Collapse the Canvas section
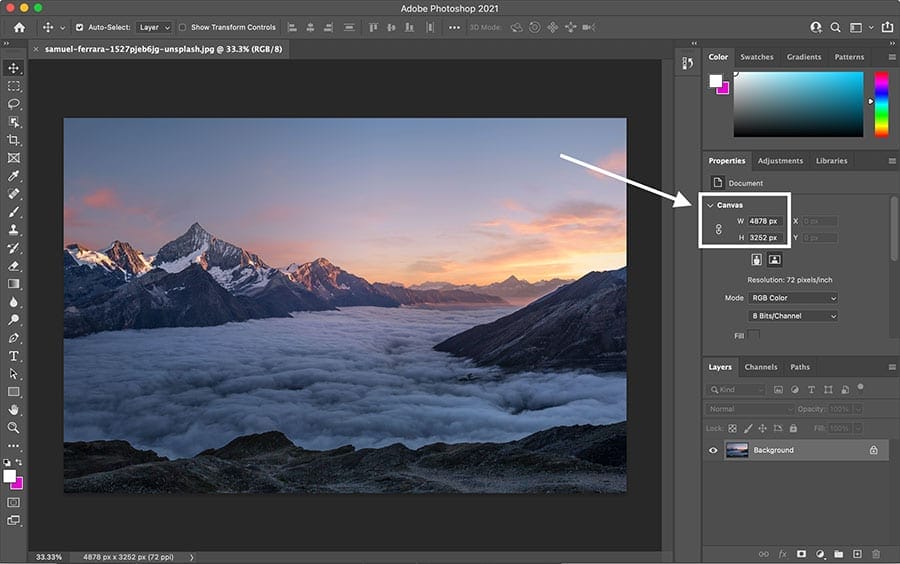The height and width of the screenshot is (564, 900). coord(710,205)
